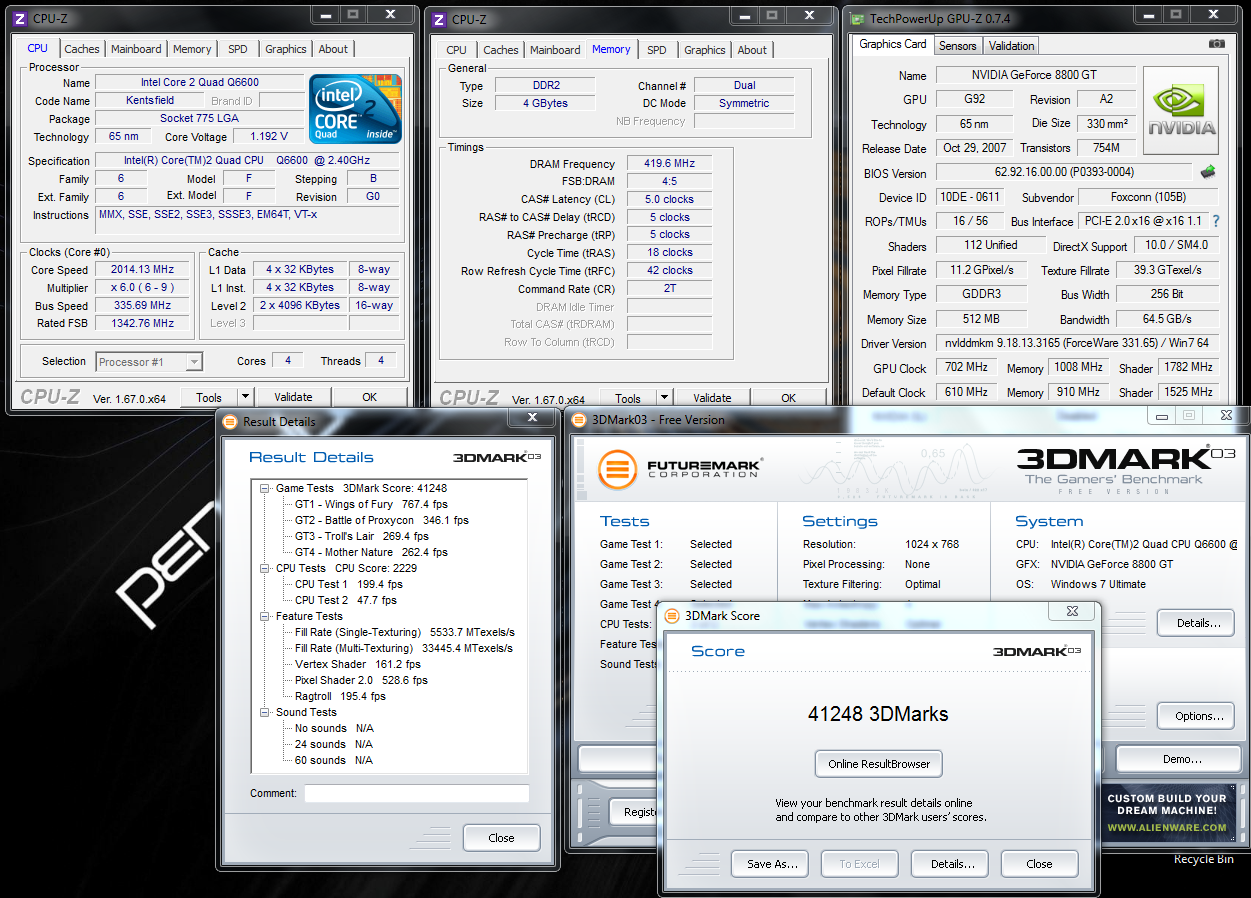Screen dimensions: 1251x898
Task: Click the CPU Name field Intel Core 2 Quad Q6600
Action: (200, 83)
